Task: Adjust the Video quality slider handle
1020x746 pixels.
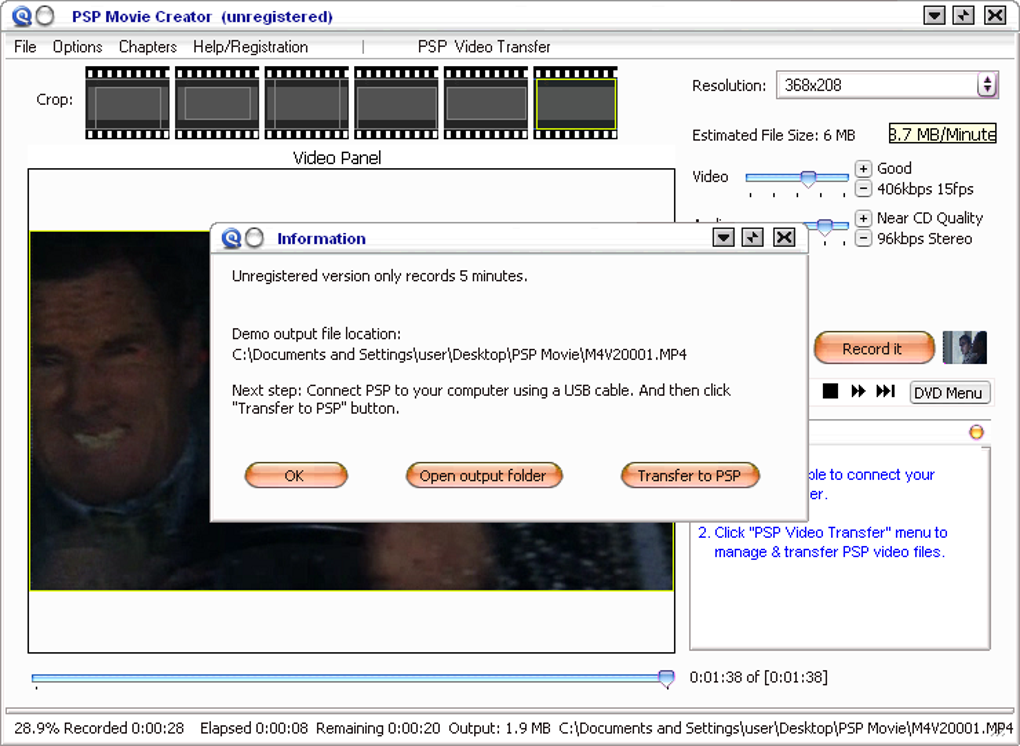Action: 808,180
